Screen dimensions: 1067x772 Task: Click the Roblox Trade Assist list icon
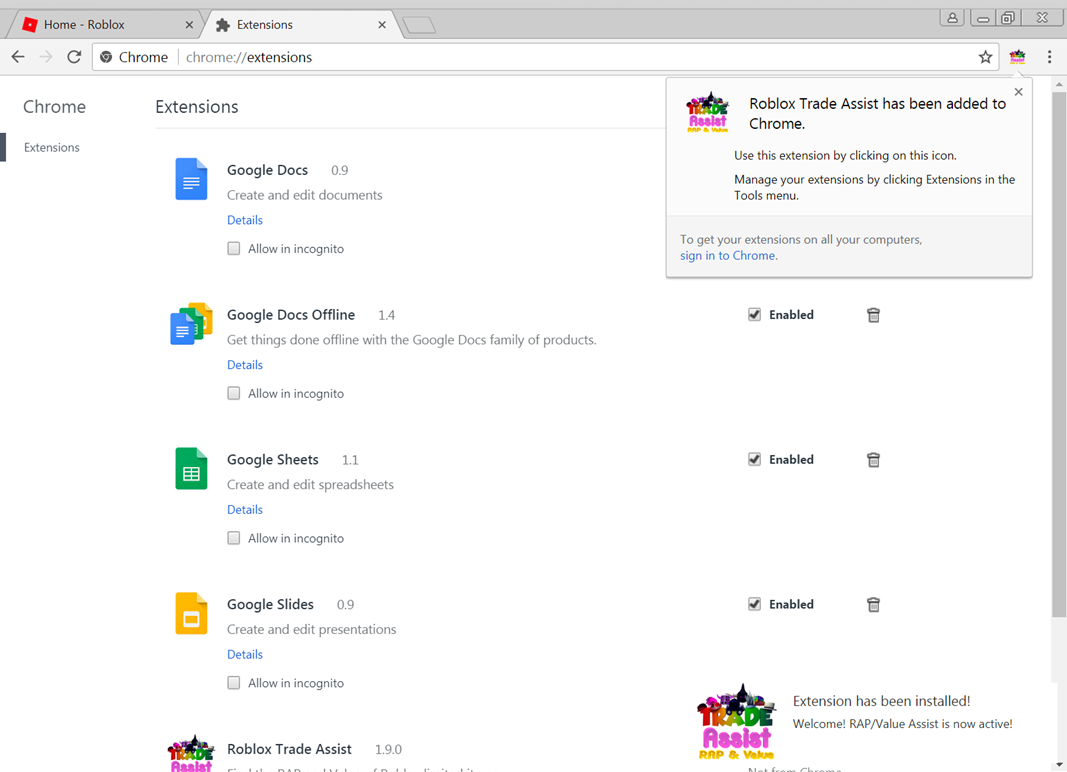click(191, 754)
